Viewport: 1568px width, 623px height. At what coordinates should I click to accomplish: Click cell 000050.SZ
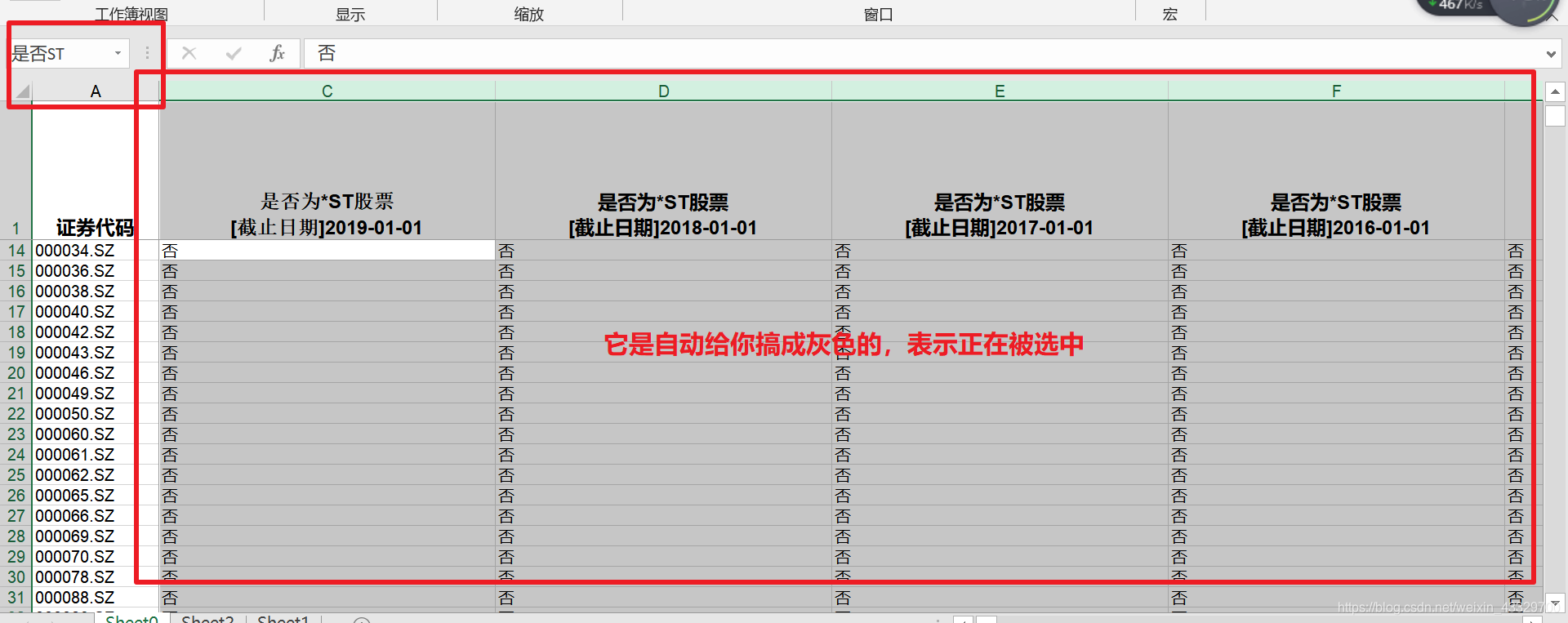pos(96,413)
